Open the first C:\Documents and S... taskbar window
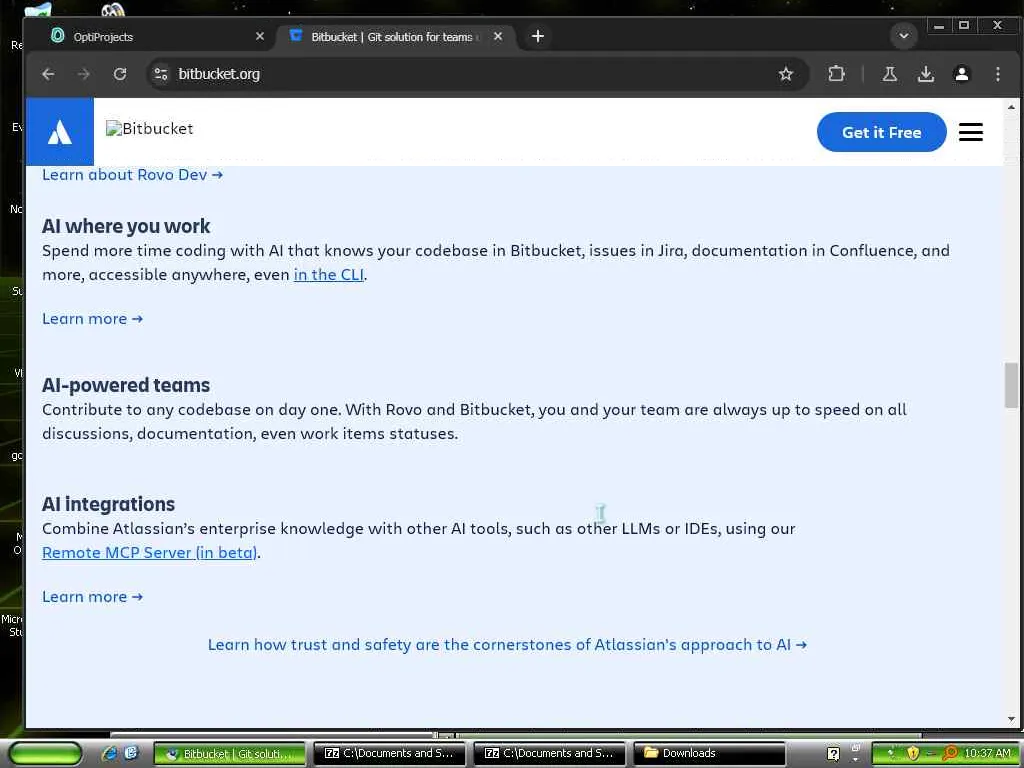This screenshot has width=1024, height=768. tap(389, 754)
